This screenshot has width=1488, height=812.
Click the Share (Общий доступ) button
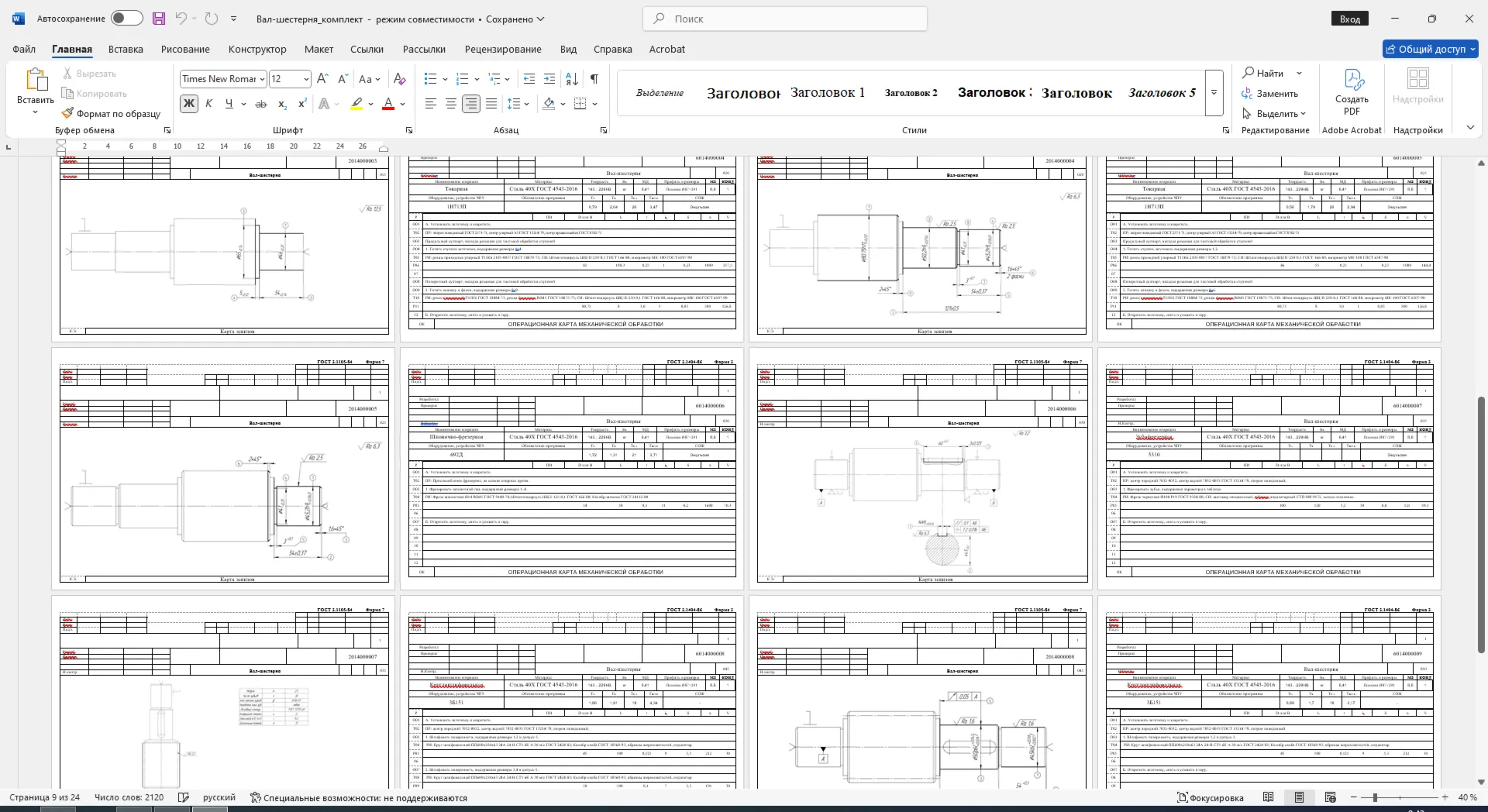point(1431,49)
